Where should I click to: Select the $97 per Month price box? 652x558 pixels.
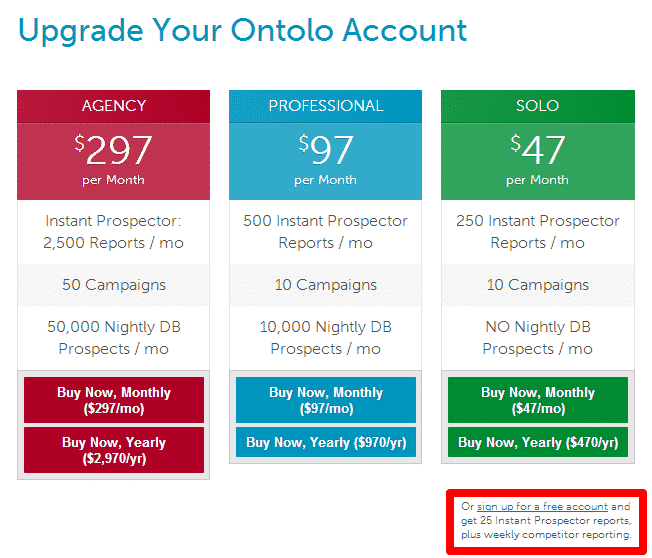tap(326, 161)
